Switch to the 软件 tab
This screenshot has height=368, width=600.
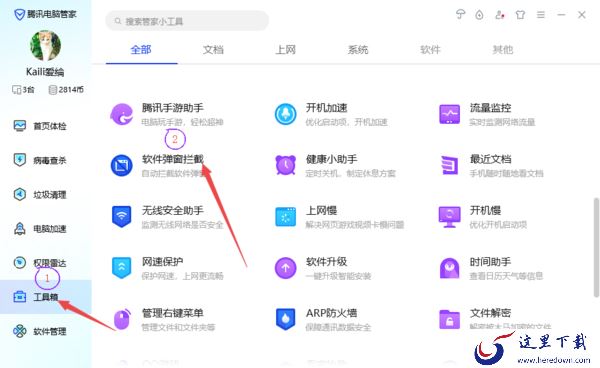(x=430, y=49)
